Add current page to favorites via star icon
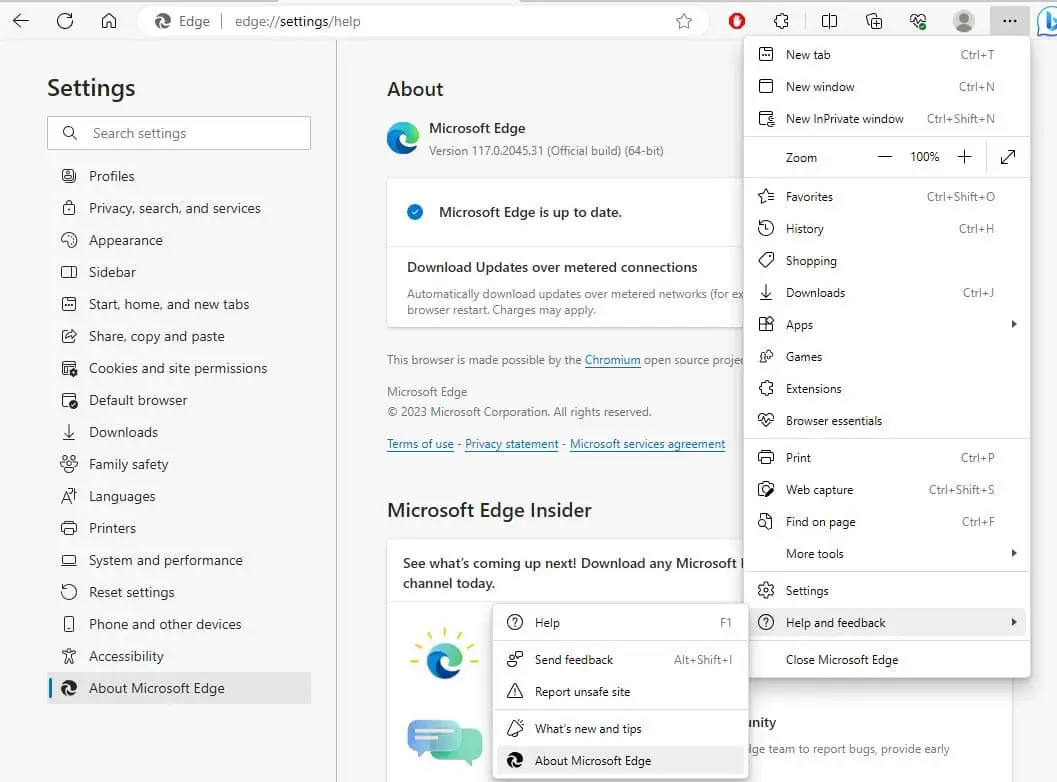Viewport: 1057px width, 782px height. click(683, 20)
